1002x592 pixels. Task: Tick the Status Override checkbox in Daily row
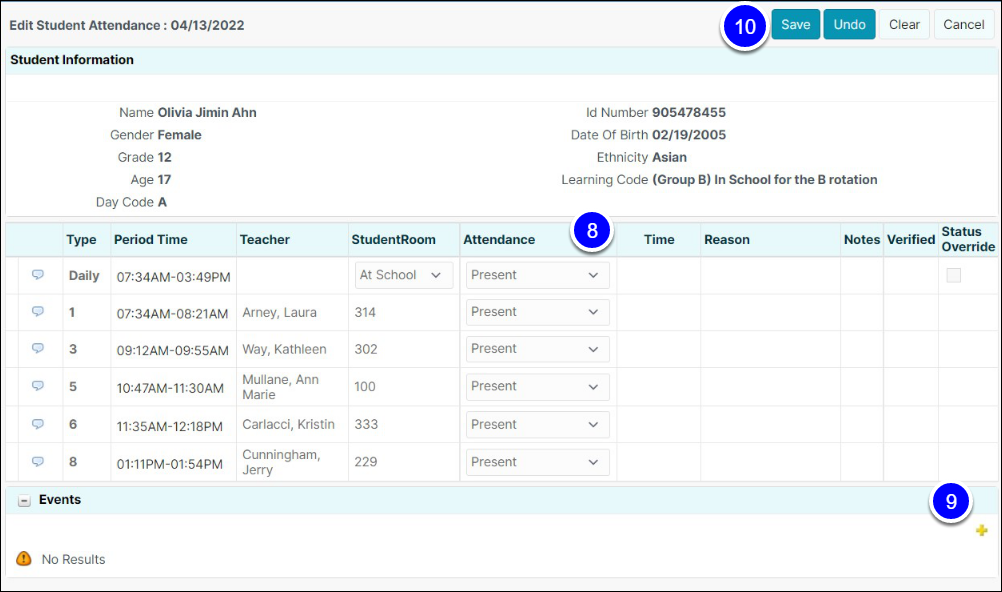point(953,276)
